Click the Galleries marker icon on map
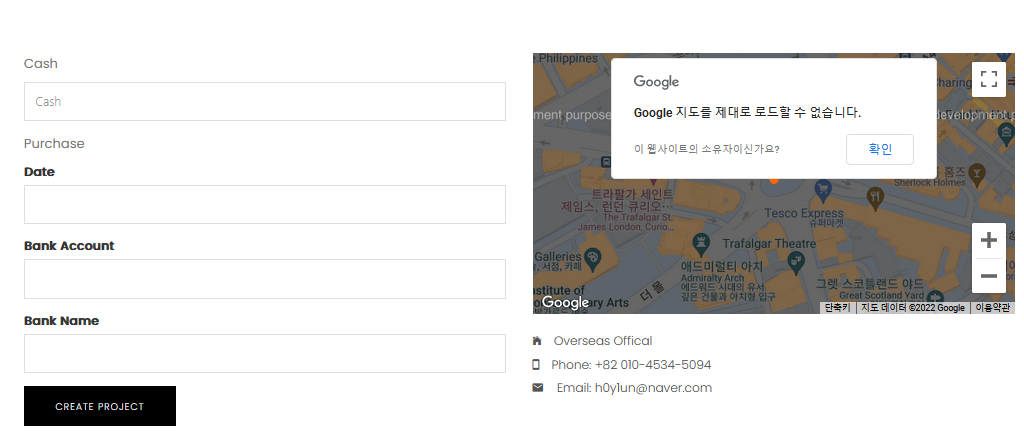 click(592, 257)
